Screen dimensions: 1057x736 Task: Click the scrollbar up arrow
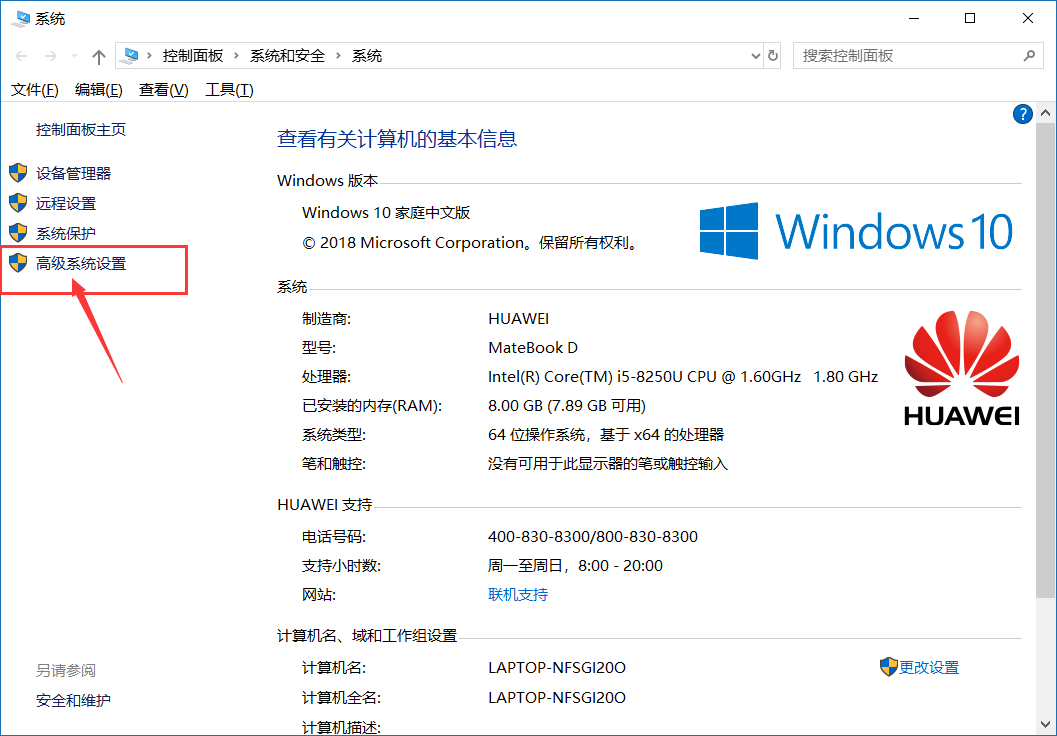pos(1046,113)
